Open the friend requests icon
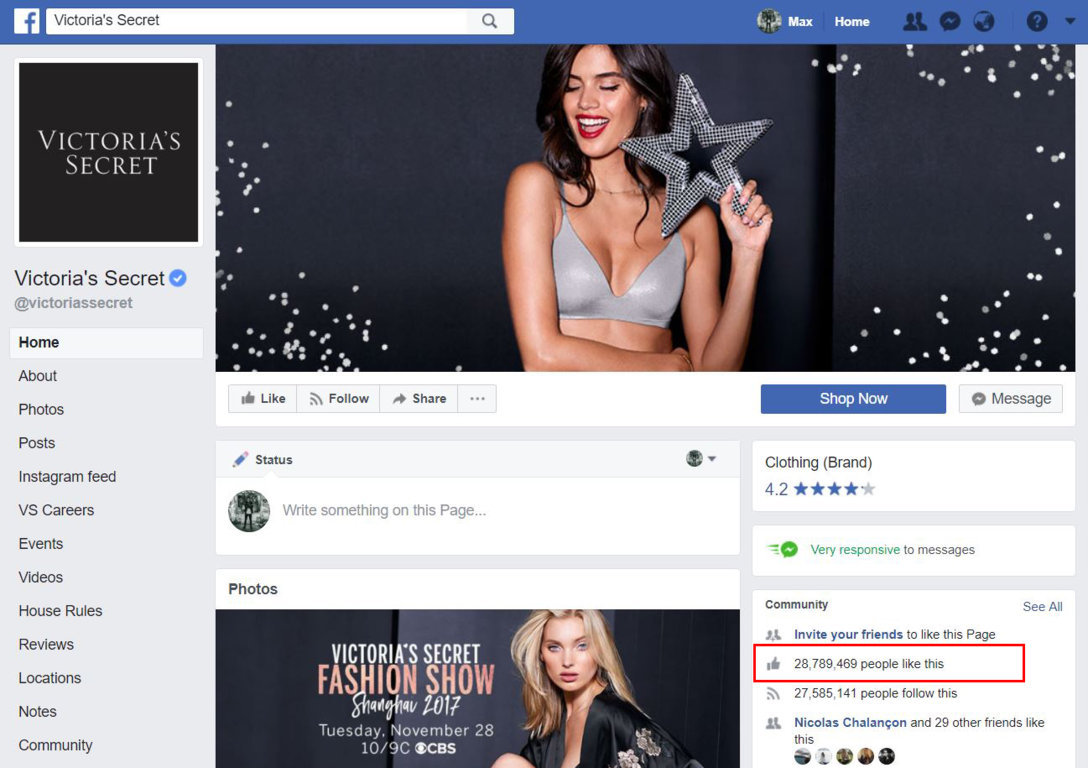 915,22
